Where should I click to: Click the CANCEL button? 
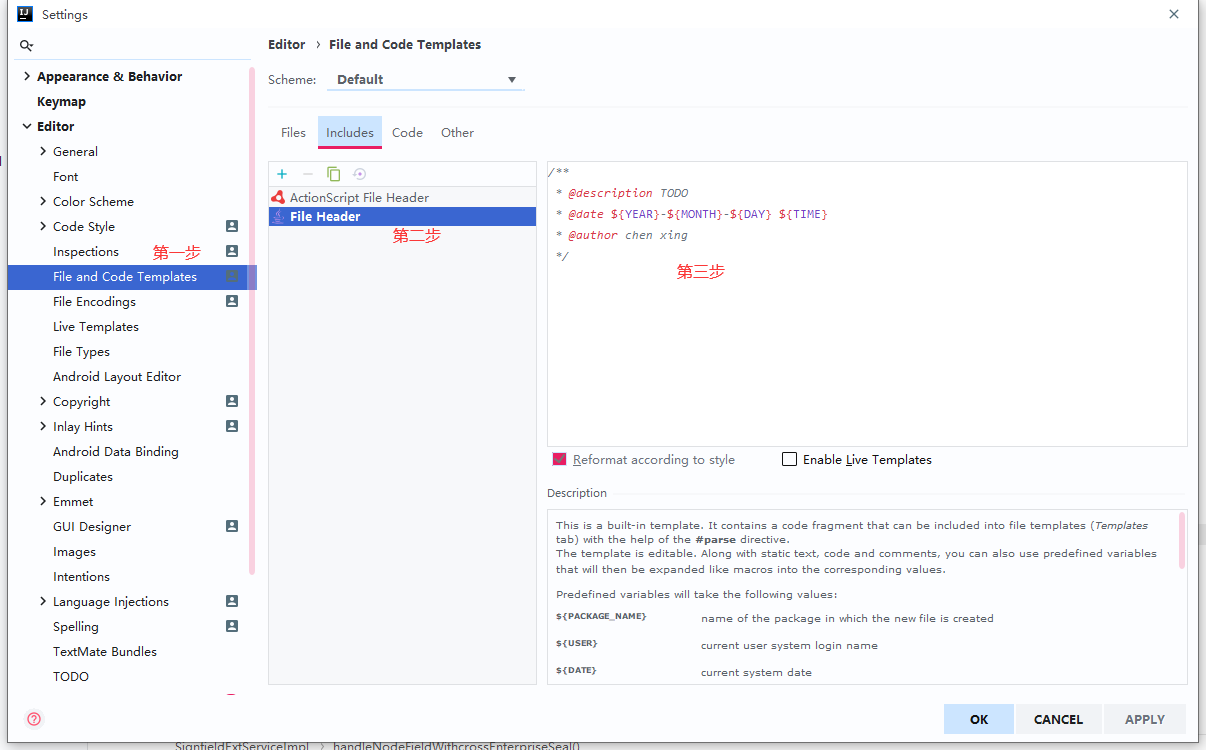[x=1058, y=719]
